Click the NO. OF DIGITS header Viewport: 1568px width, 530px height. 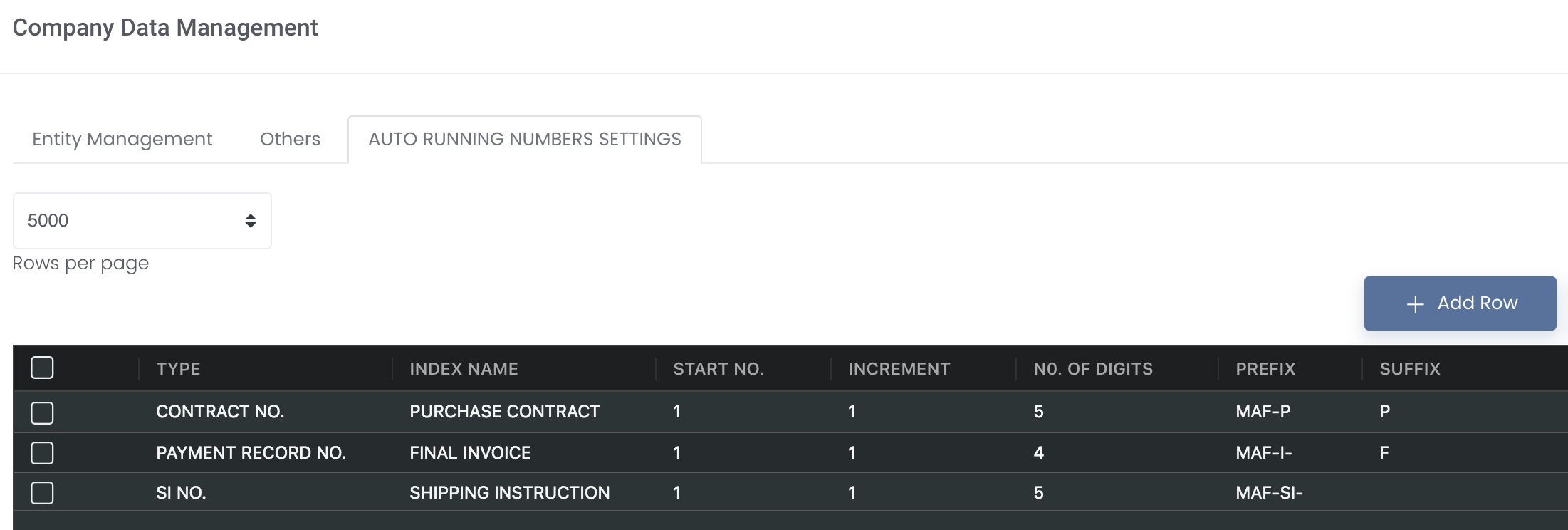coord(1093,369)
